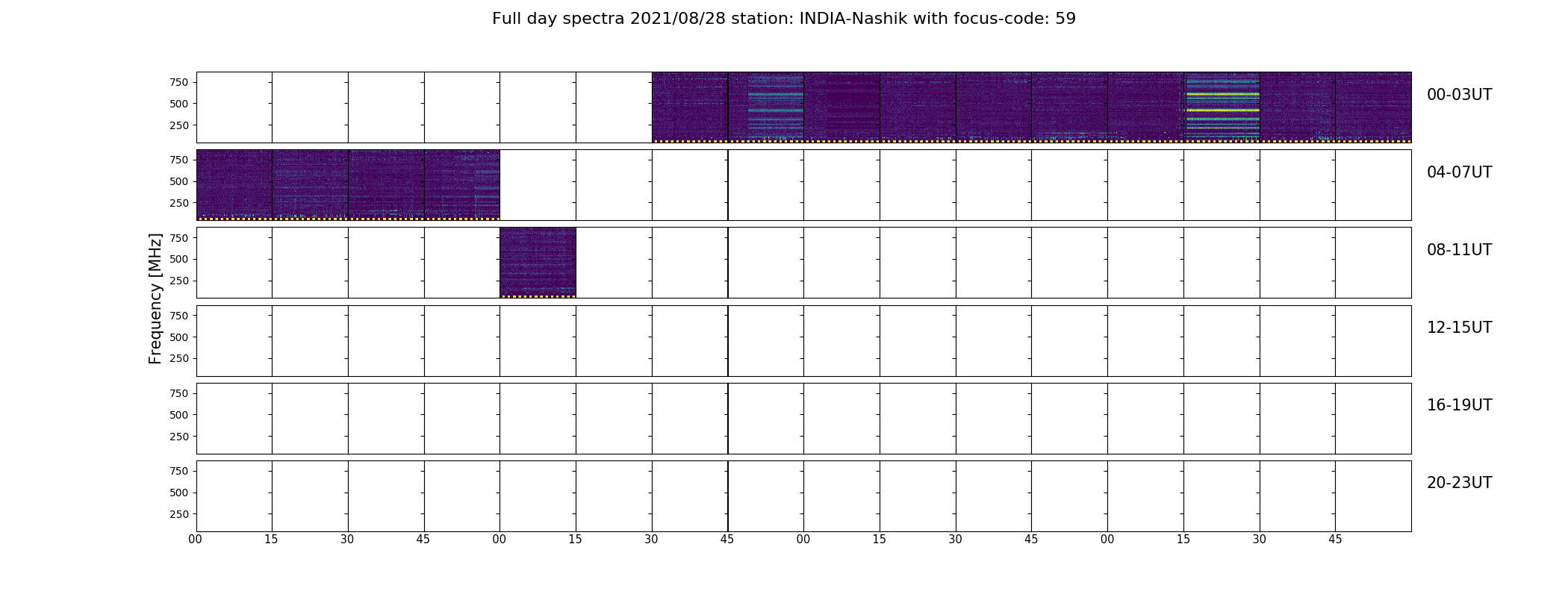Image resolution: width=1568 pixels, height=597 pixels.
Task: Click the 750 tick of the 00-03UT row
Action: tap(179, 82)
